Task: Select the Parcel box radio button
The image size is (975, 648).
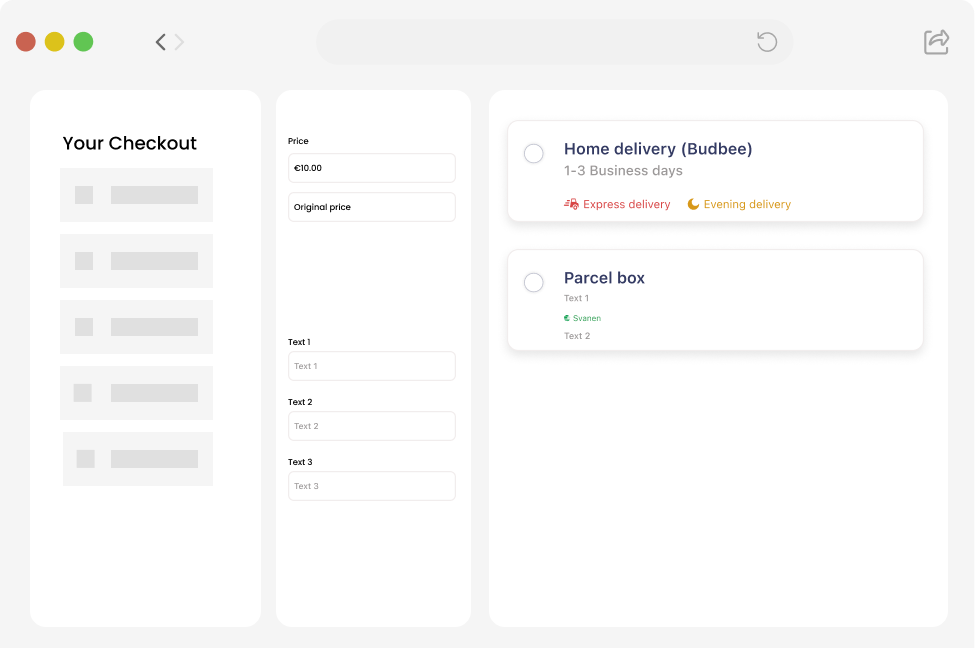Action: pyautogui.click(x=534, y=282)
